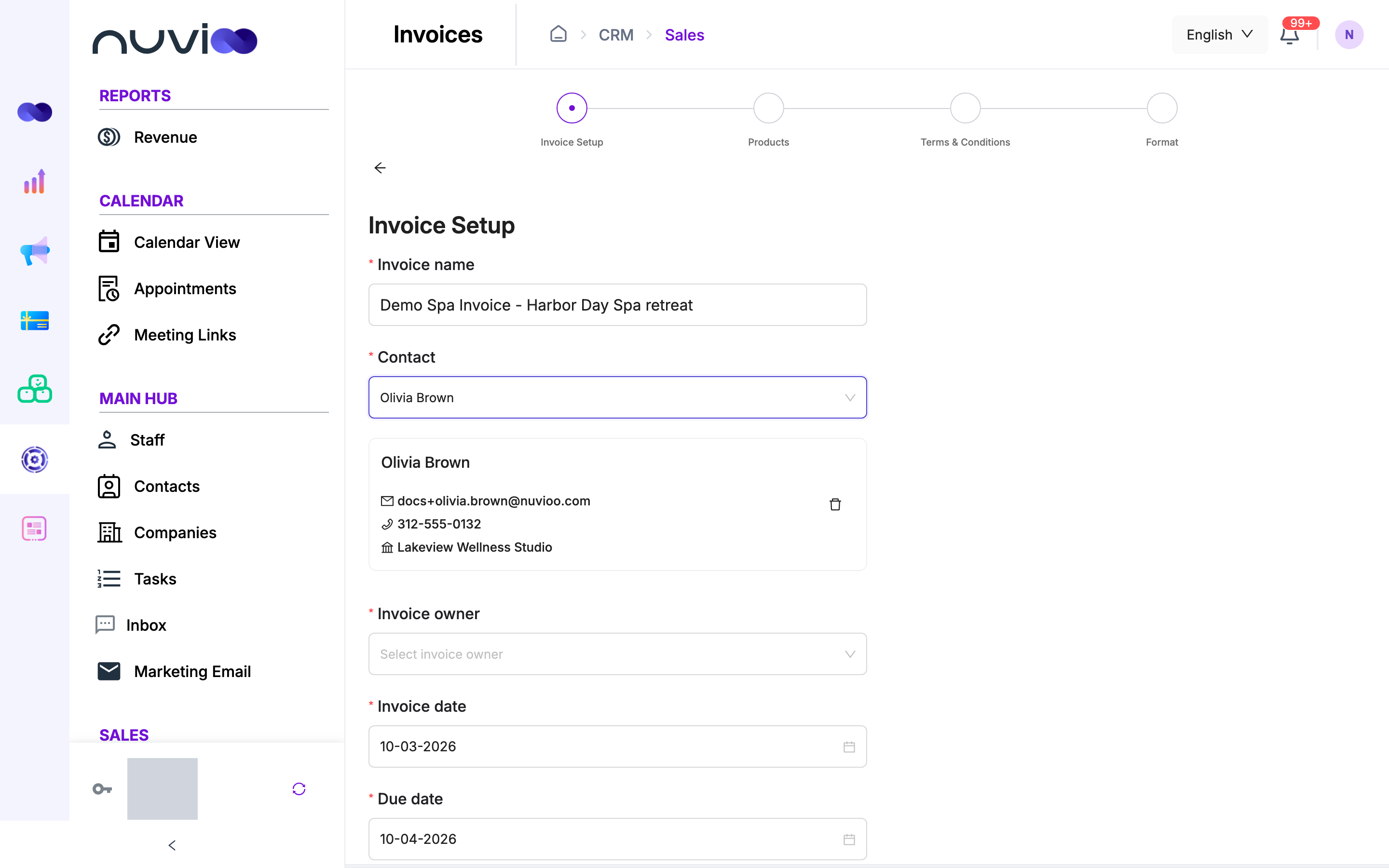Image resolution: width=1389 pixels, height=868 pixels.
Task: Open the analytics bar chart sidebar icon
Action: point(34,181)
